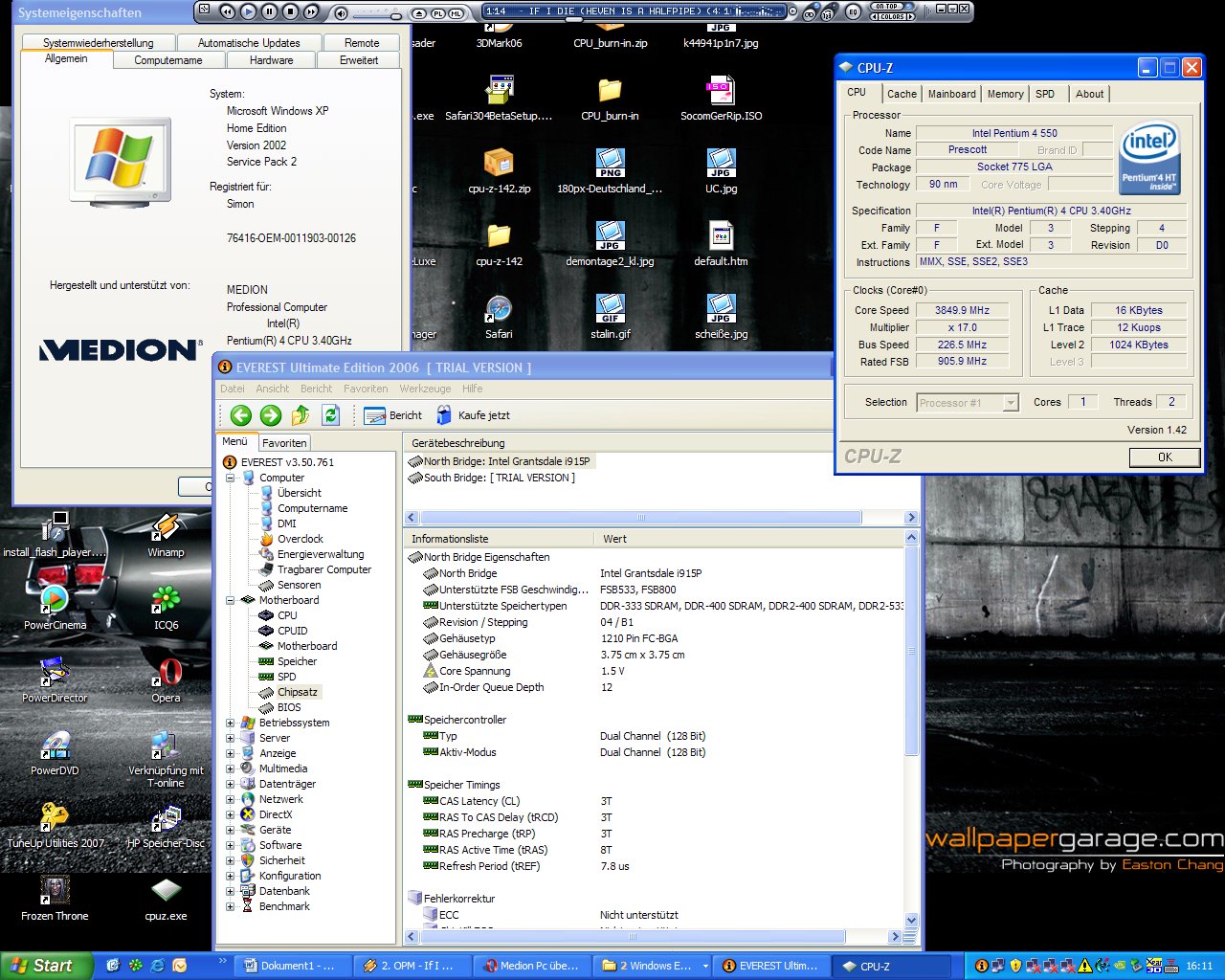Toggle Winamp media library ML button
This screenshot has width=1225, height=980.
(457, 13)
